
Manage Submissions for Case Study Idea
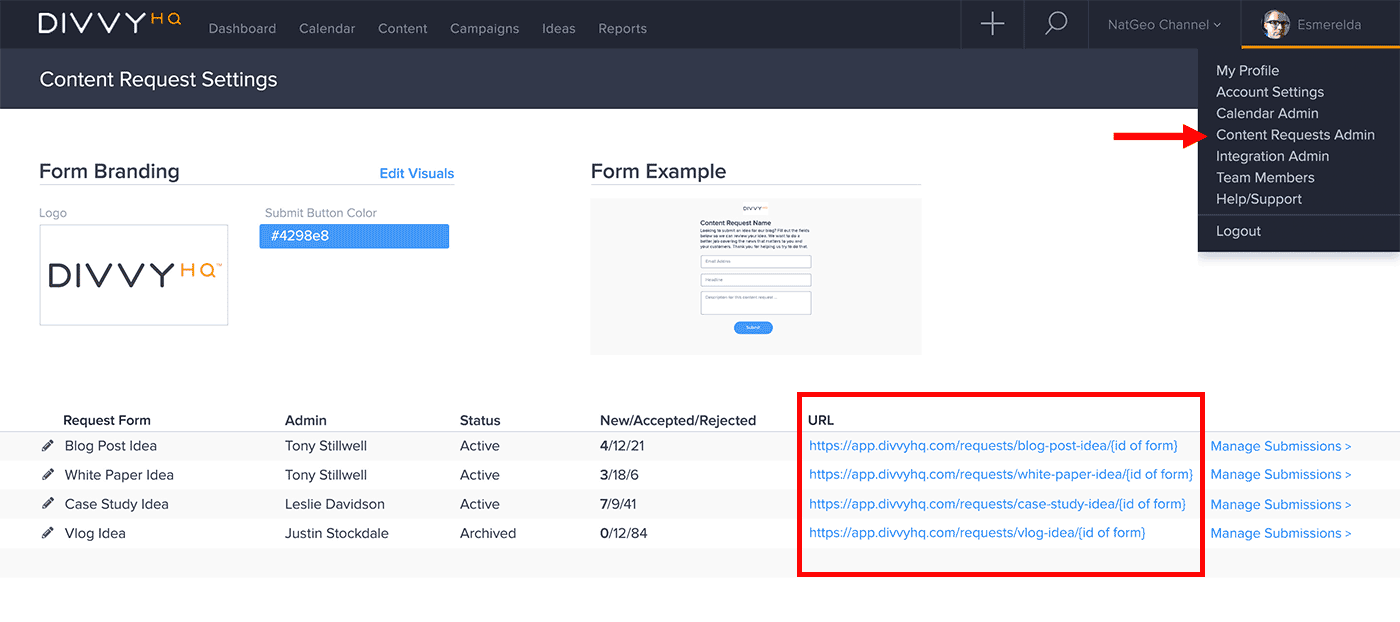click(x=1281, y=504)
